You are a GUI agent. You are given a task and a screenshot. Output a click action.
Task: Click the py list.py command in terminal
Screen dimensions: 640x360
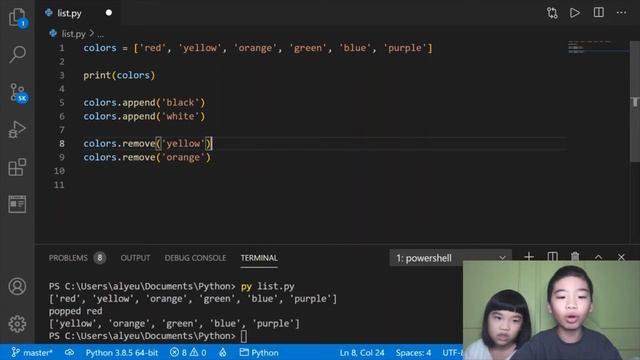[x=267, y=286]
